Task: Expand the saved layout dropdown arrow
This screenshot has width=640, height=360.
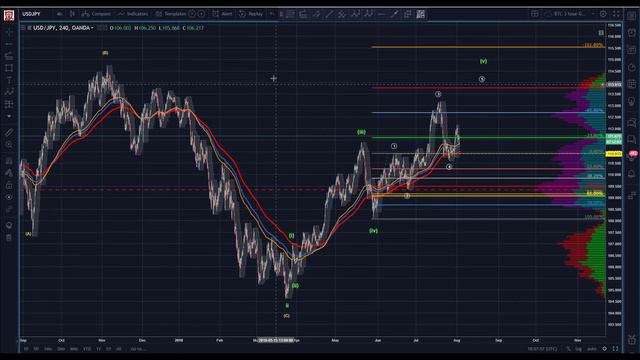Action: [x=593, y=14]
